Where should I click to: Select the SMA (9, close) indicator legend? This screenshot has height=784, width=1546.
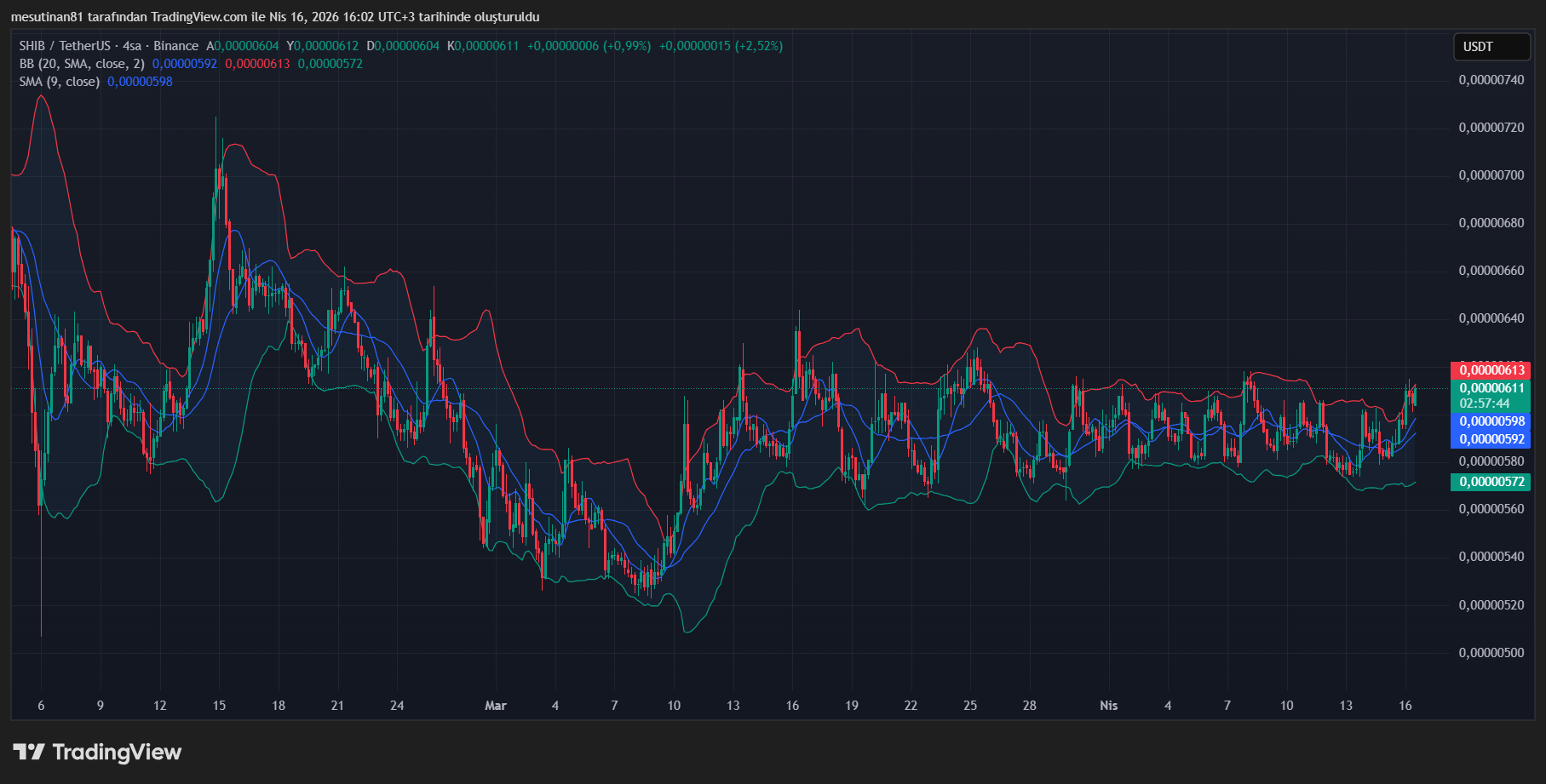[60, 82]
